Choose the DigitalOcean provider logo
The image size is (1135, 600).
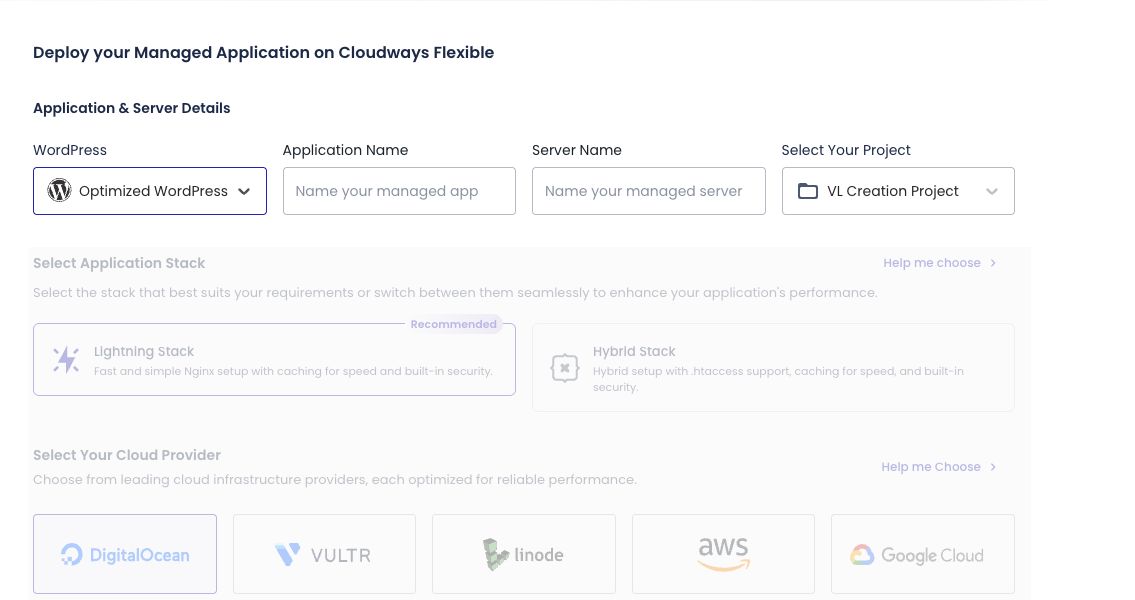click(x=125, y=555)
